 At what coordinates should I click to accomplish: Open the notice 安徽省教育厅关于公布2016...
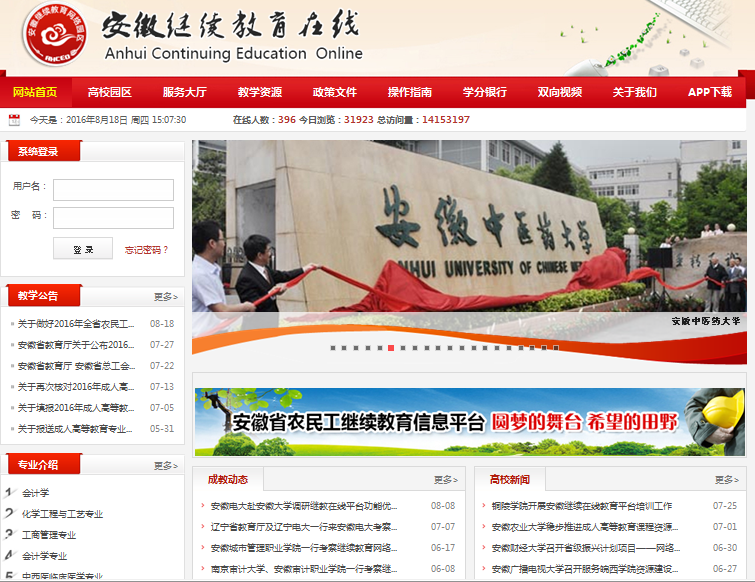tap(76, 345)
